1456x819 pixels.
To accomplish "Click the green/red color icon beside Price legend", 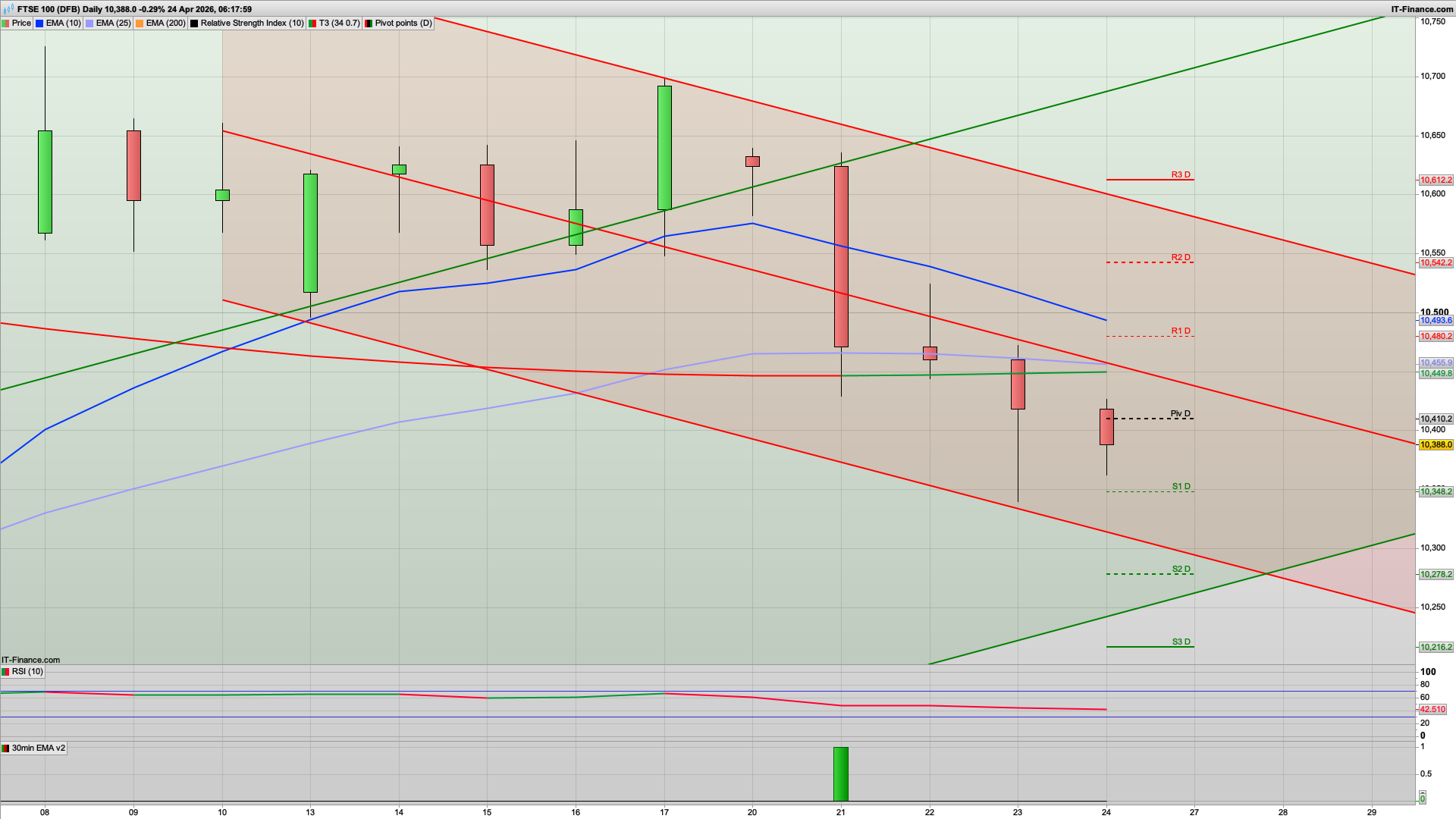I will click(x=7, y=23).
